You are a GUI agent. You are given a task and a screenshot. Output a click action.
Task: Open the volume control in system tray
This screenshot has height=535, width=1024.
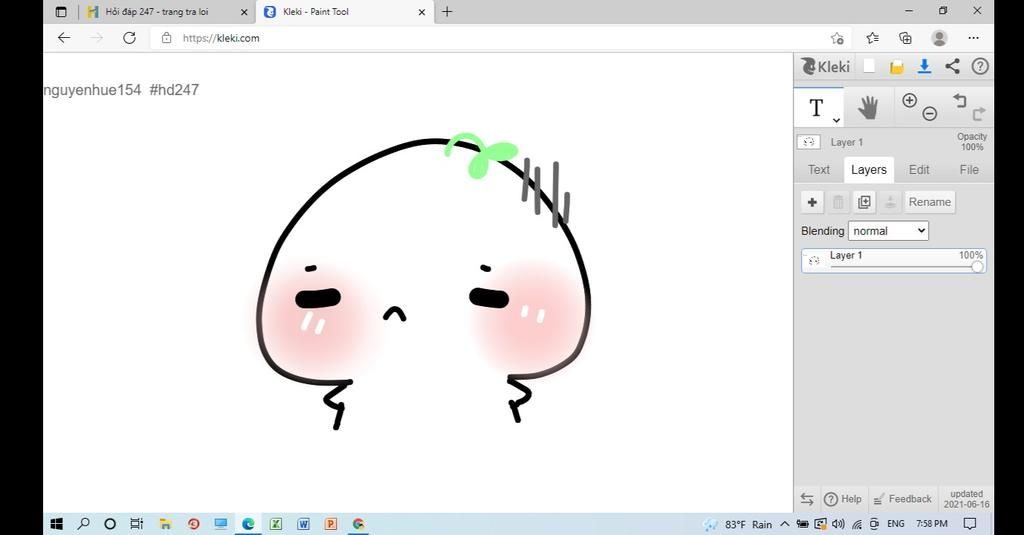click(x=839, y=524)
